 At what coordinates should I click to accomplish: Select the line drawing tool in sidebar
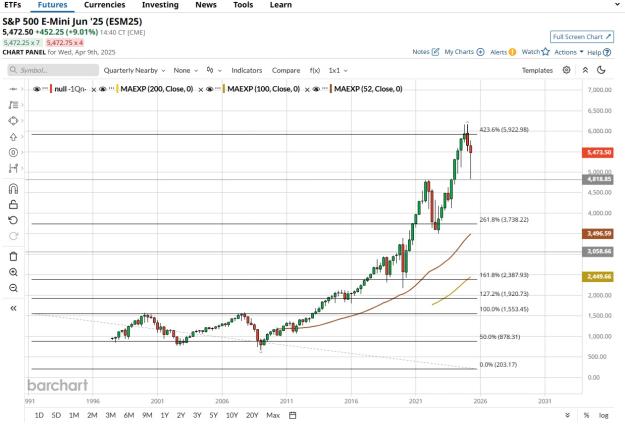13,89
